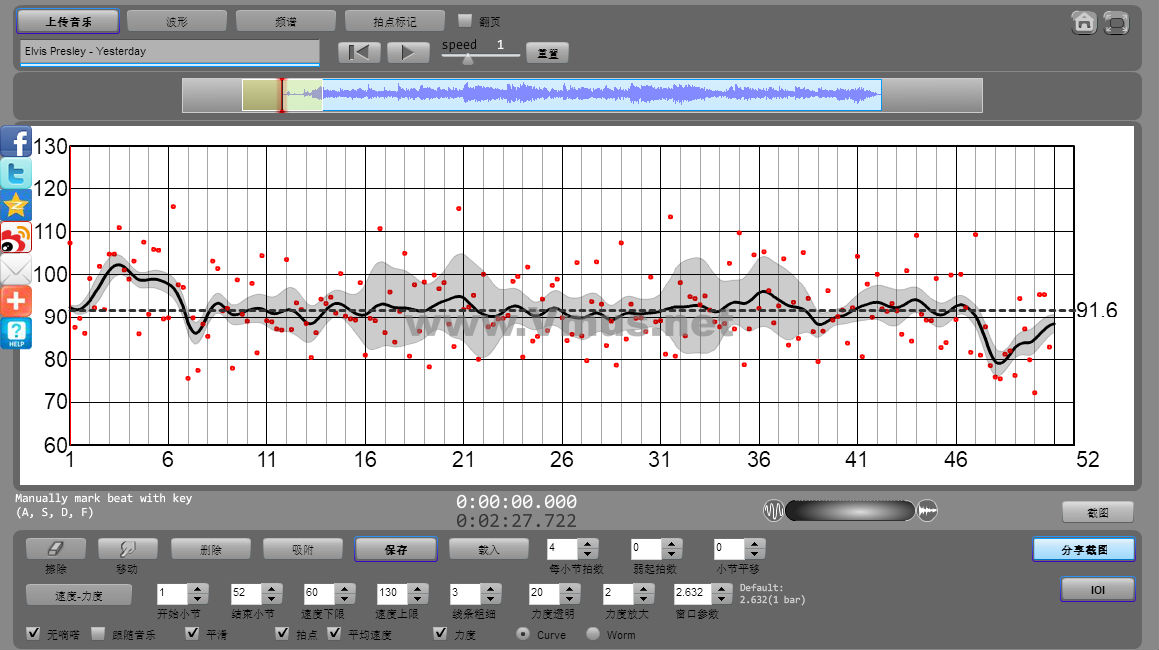Click the IOI button
The image size is (1159, 650).
coord(1097,590)
